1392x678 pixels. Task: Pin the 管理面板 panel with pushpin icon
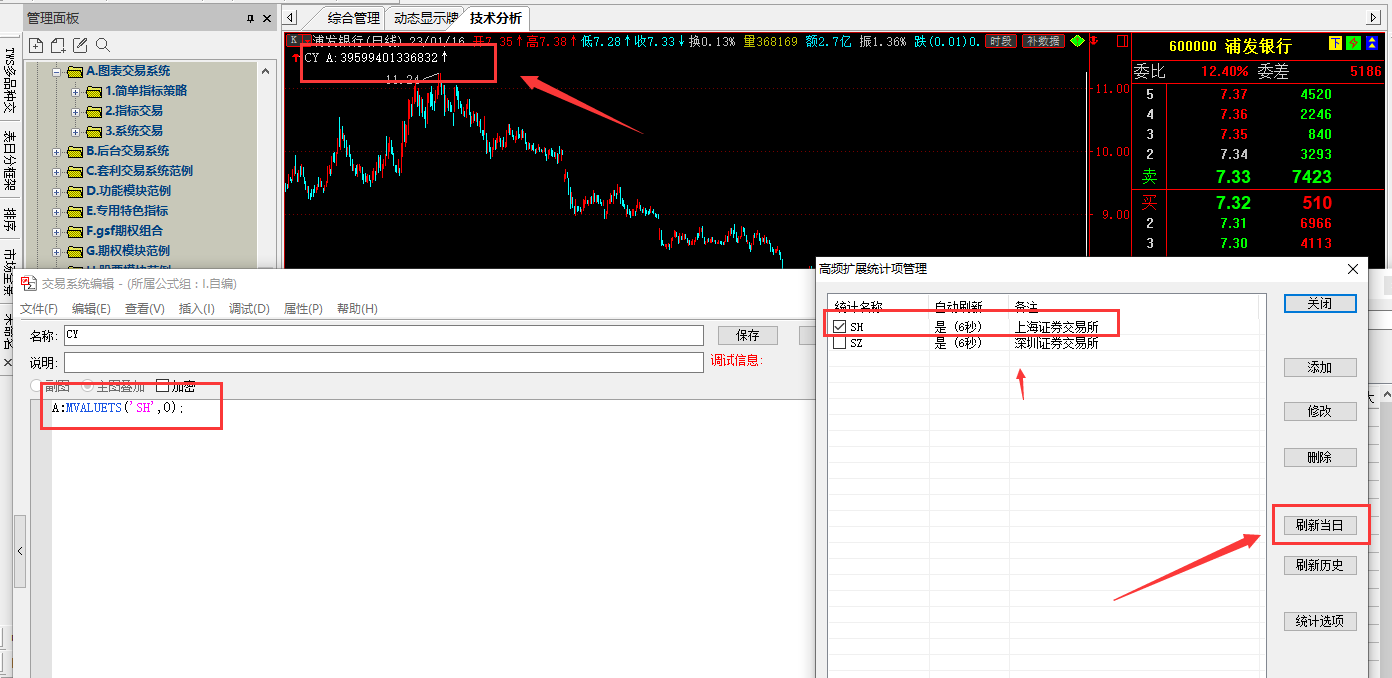250,18
